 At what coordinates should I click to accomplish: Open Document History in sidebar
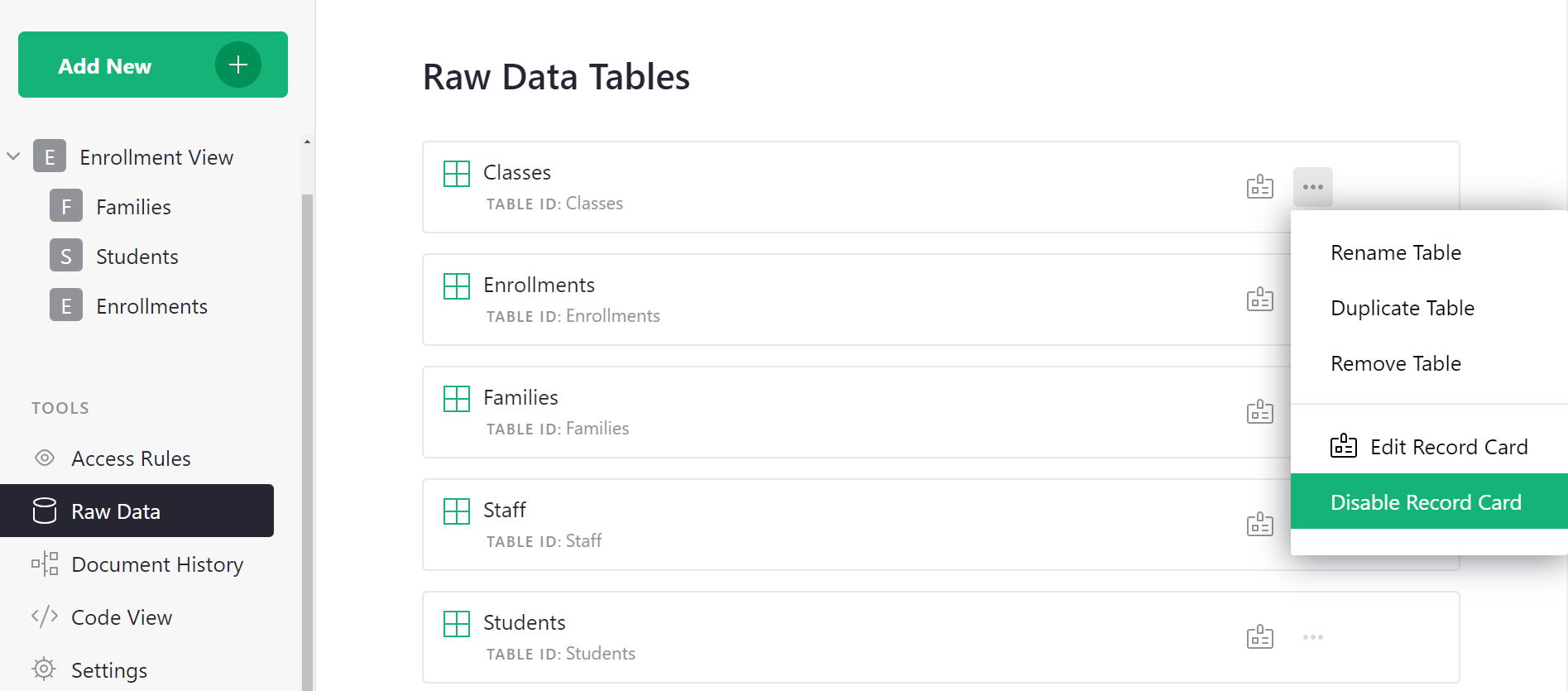157,564
